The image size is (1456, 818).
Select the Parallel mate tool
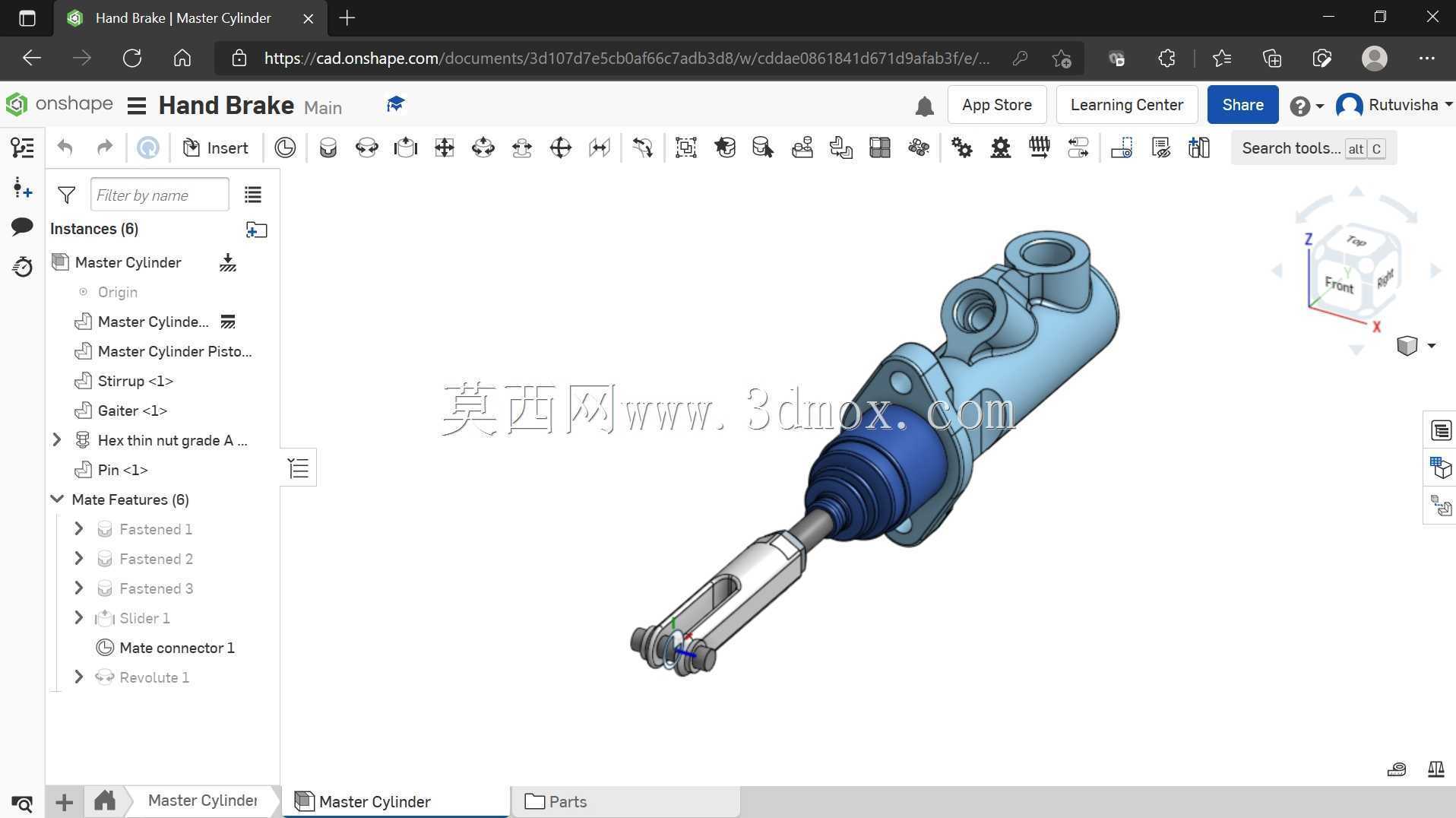point(600,147)
